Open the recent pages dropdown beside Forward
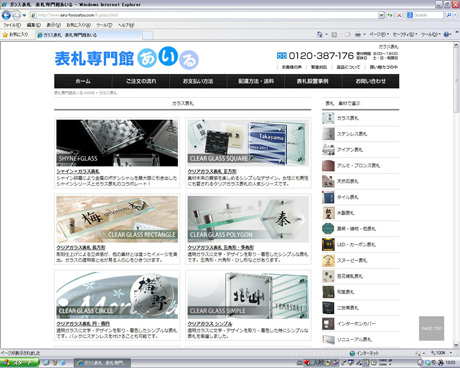Viewport: 460px width, 368px height. (24, 15)
